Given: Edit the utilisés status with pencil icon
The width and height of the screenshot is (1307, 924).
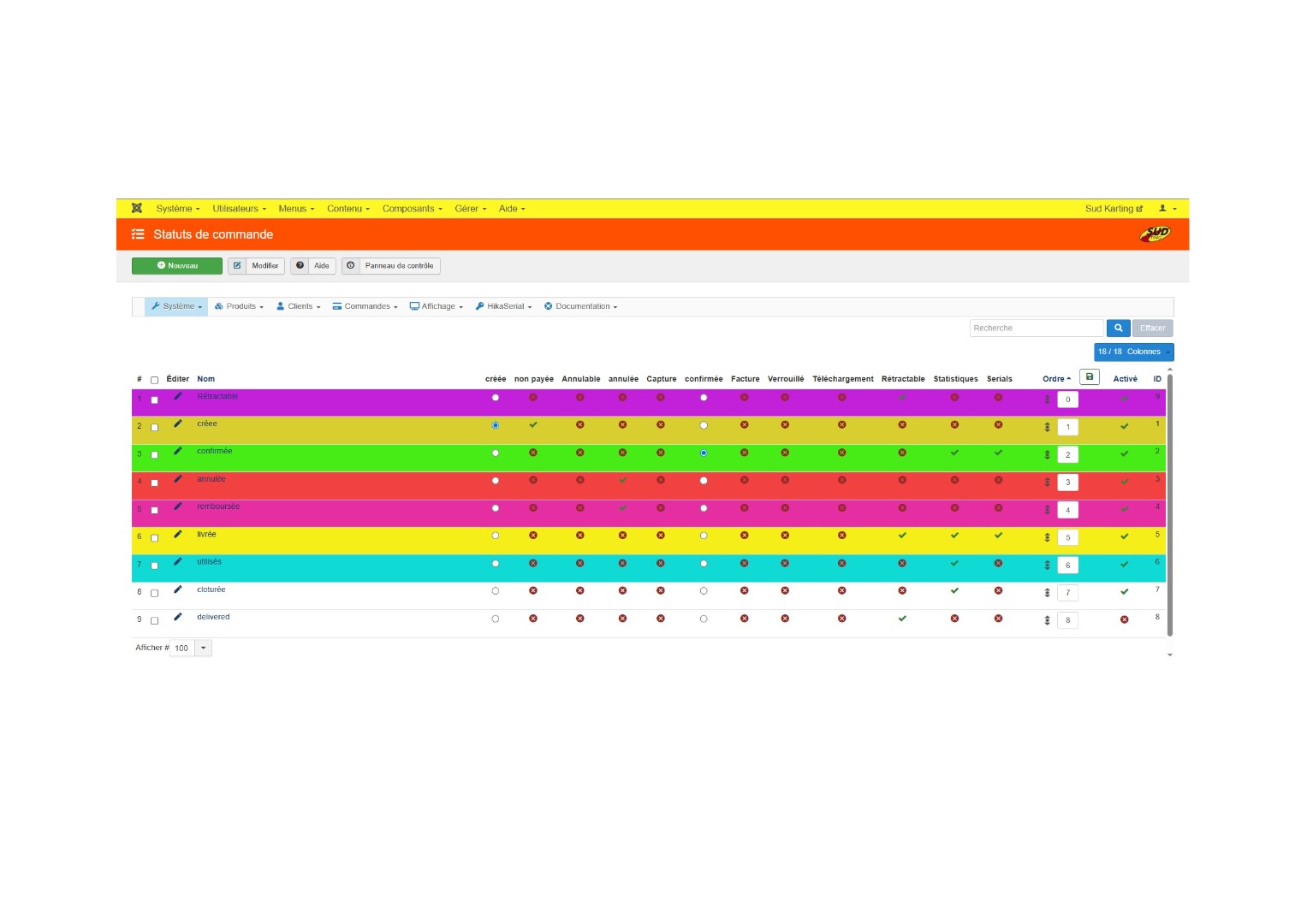Looking at the screenshot, I should pos(178,562).
